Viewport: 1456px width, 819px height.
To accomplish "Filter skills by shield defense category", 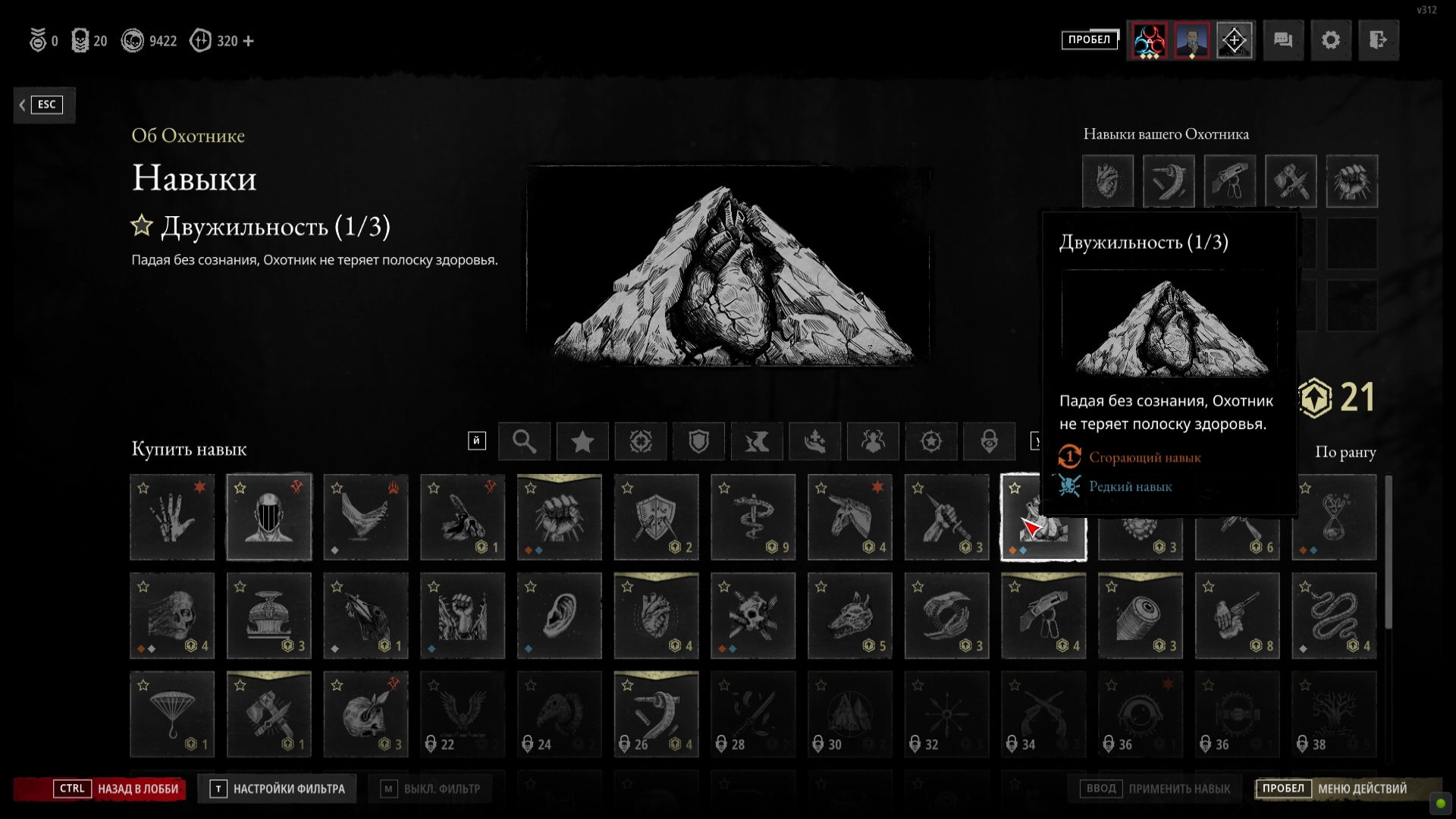I will (698, 441).
